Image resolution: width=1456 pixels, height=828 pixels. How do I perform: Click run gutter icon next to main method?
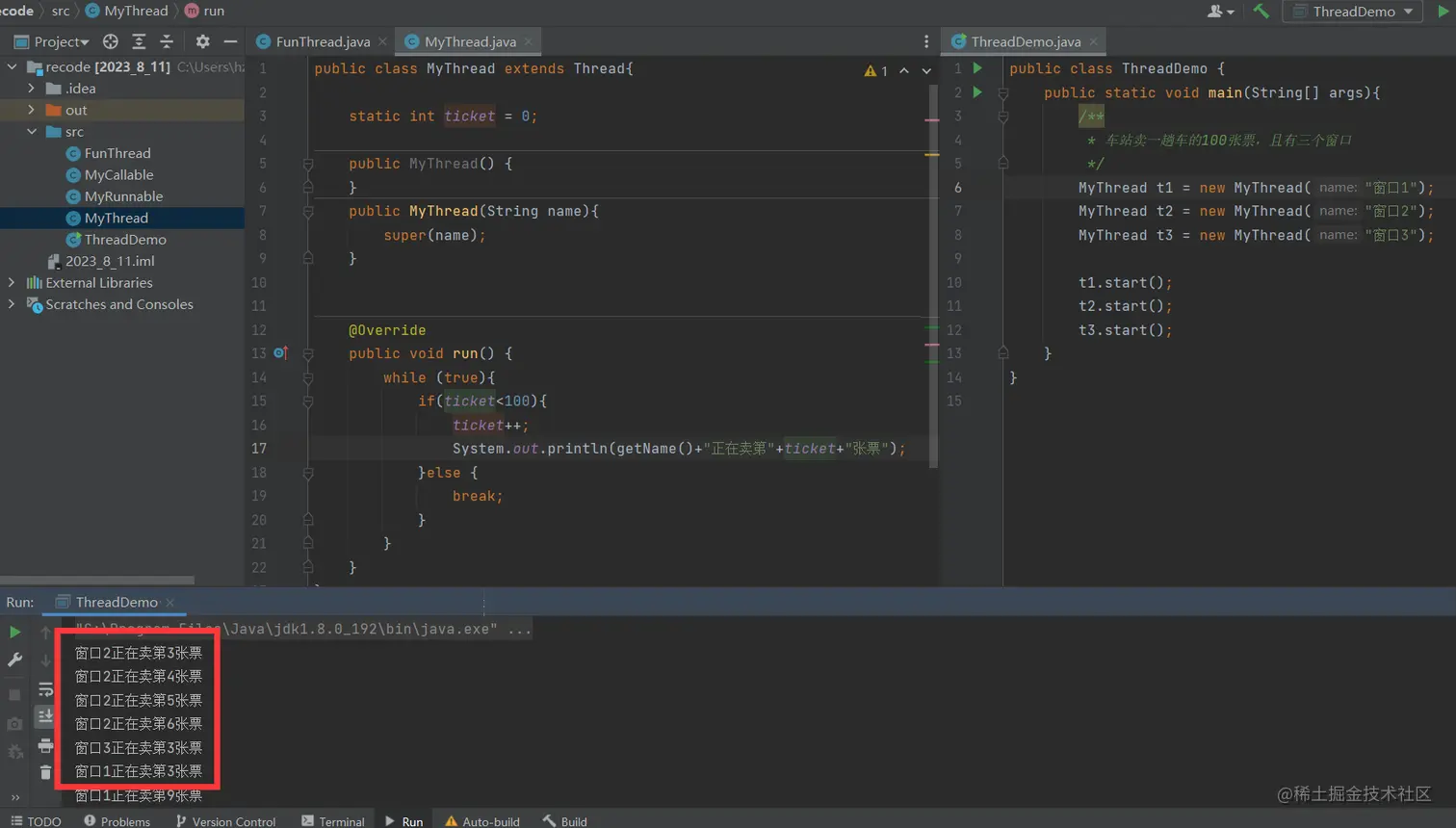[977, 92]
